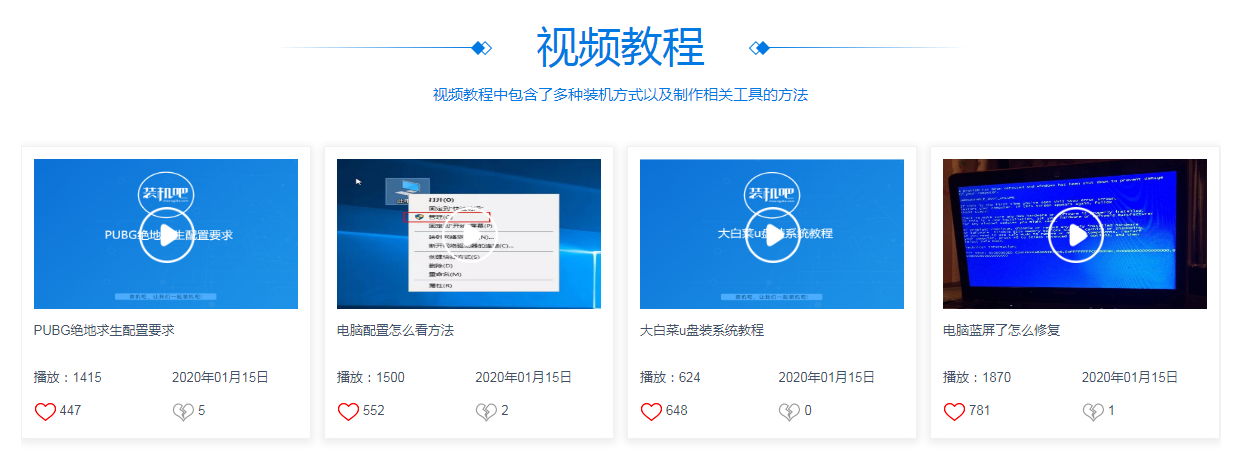Screen dimensions: 1247x463
Task: Play the 电脑配置怎么看方法 video
Action: 469,235
